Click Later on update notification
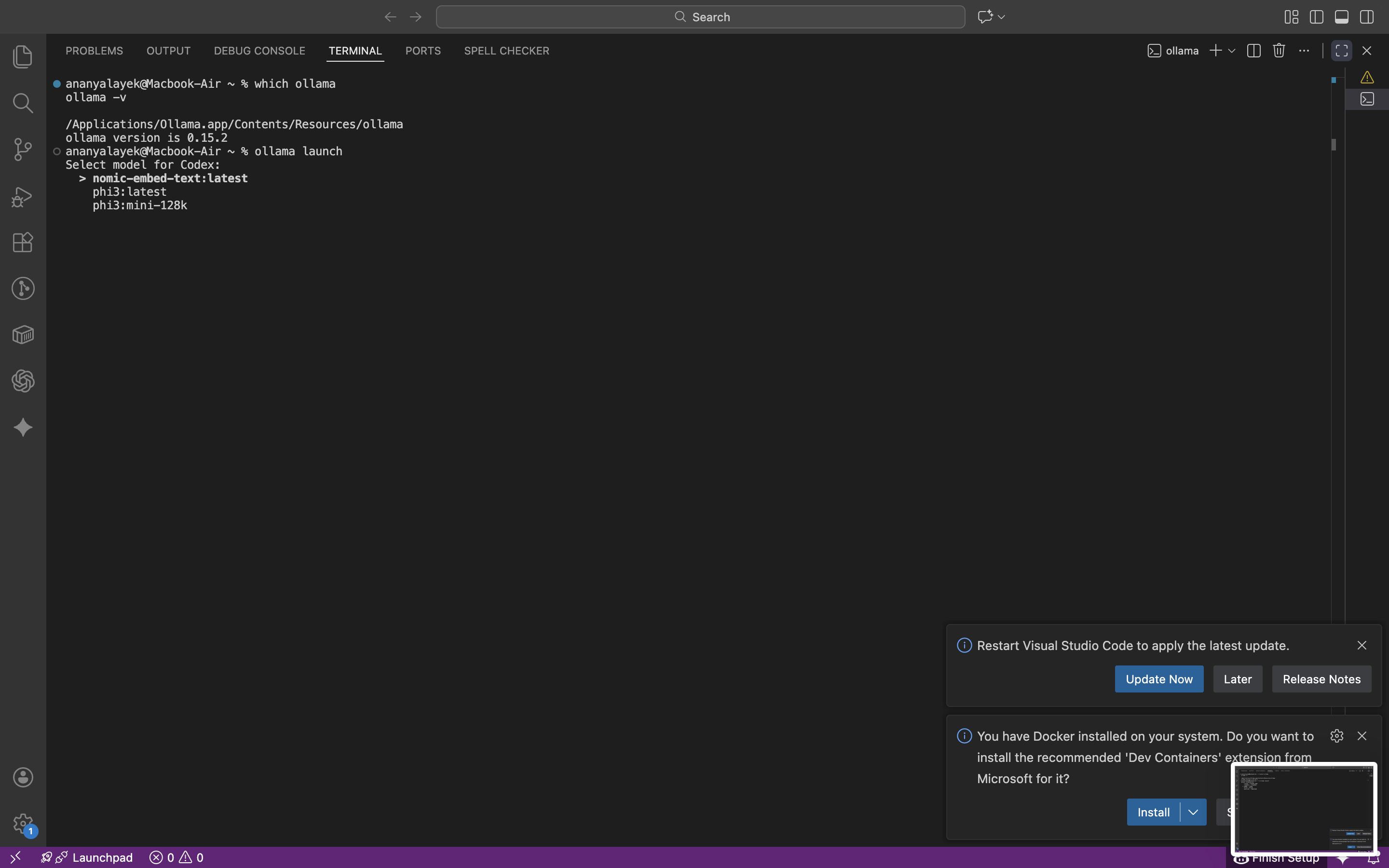This screenshot has height=868, width=1389. click(1238, 679)
